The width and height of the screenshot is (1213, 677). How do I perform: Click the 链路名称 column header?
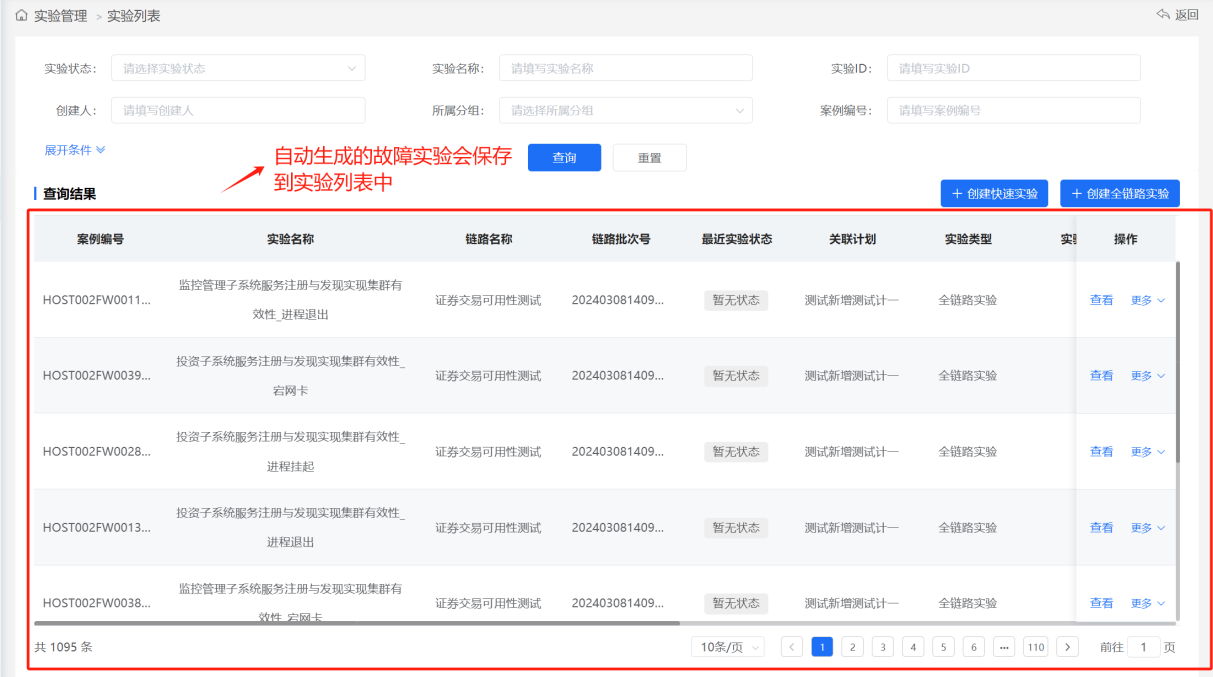point(488,239)
